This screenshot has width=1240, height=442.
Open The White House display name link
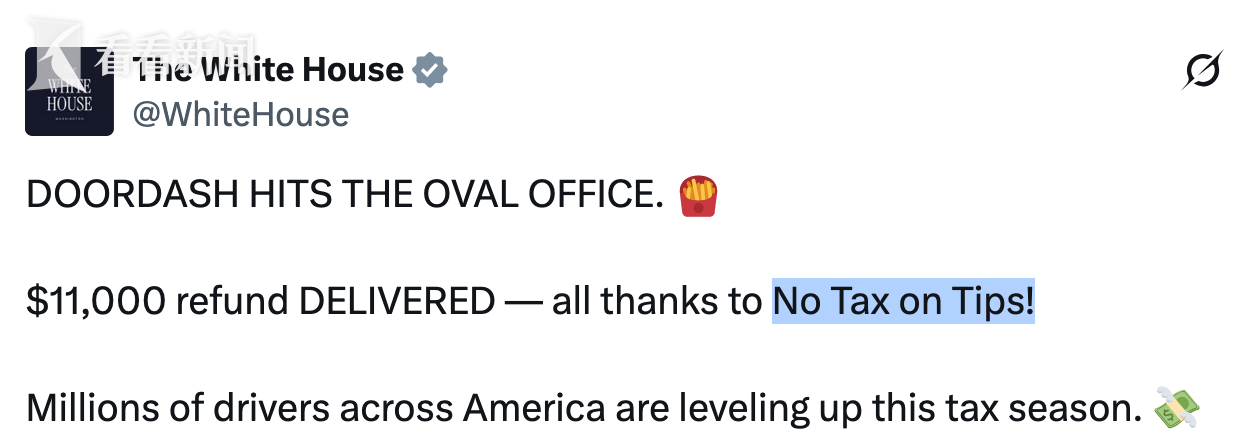[x=268, y=70]
